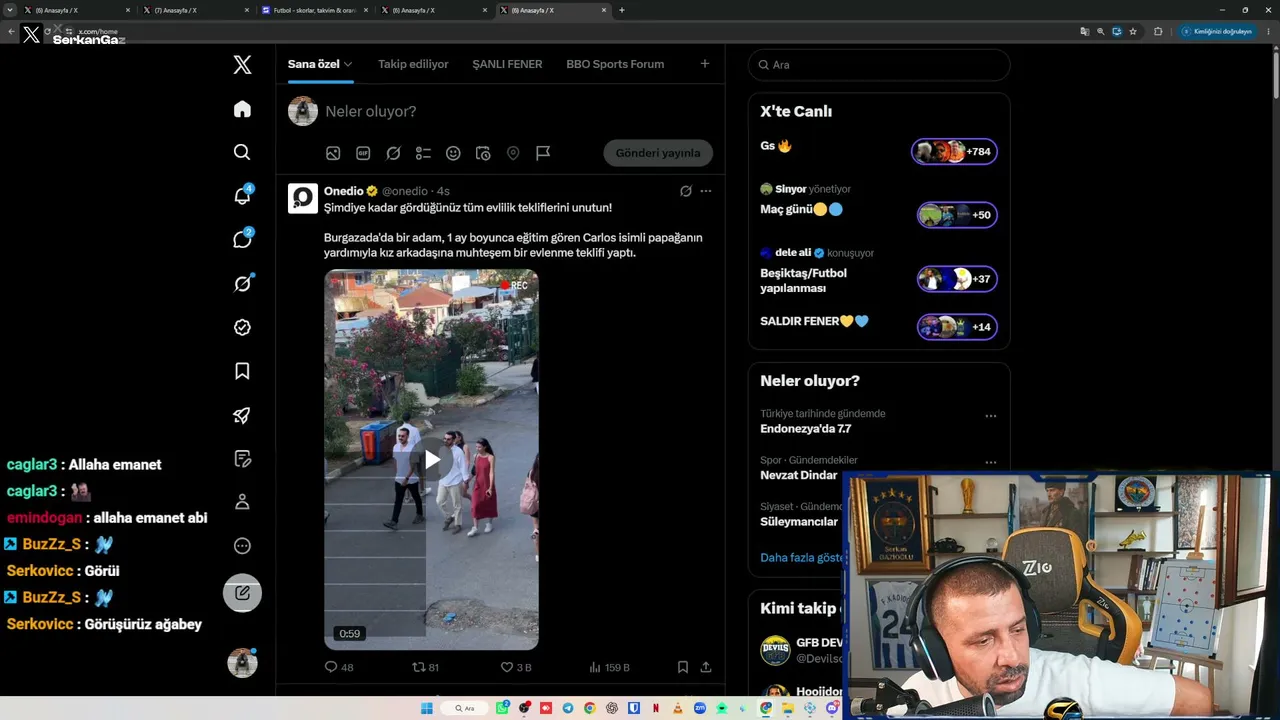1280x720 pixels.
Task: Click the Grok icon in the composer toolbar
Action: point(393,153)
